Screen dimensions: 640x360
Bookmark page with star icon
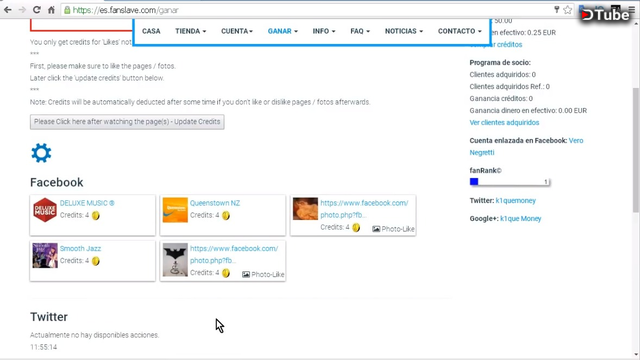coord(567,10)
